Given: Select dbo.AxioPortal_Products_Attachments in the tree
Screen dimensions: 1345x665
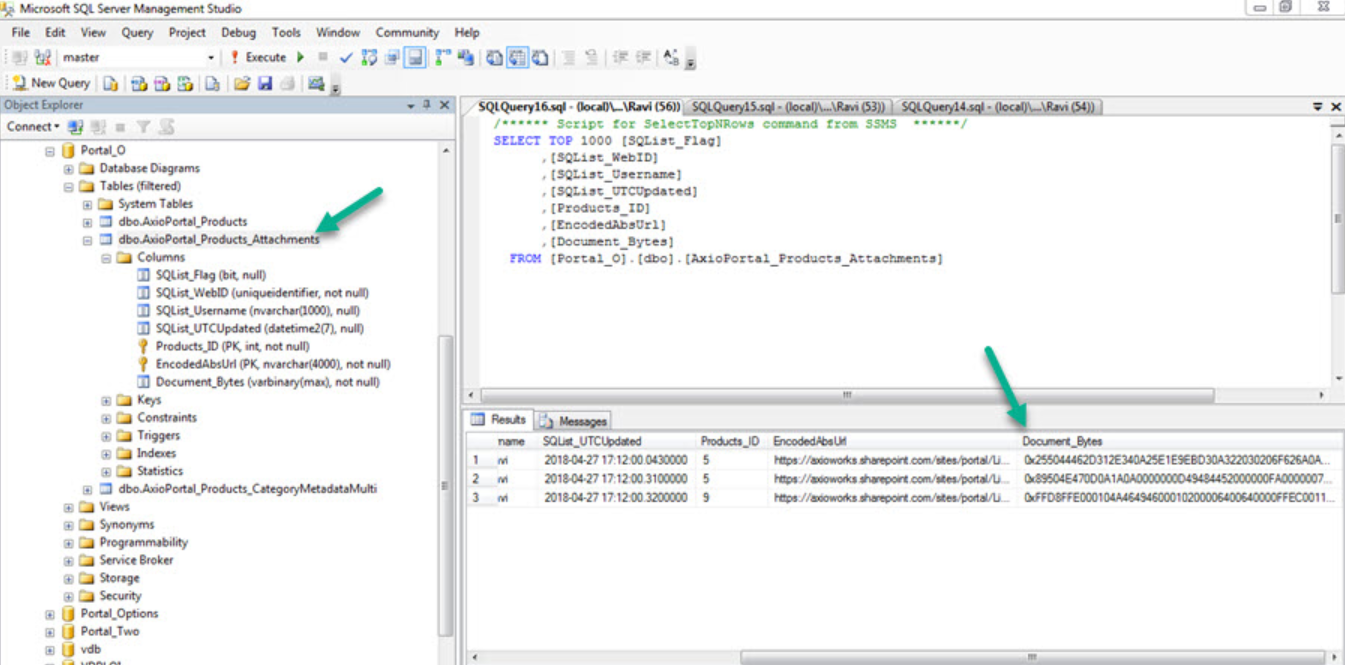Looking at the screenshot, I should click(x=219, y=240).
